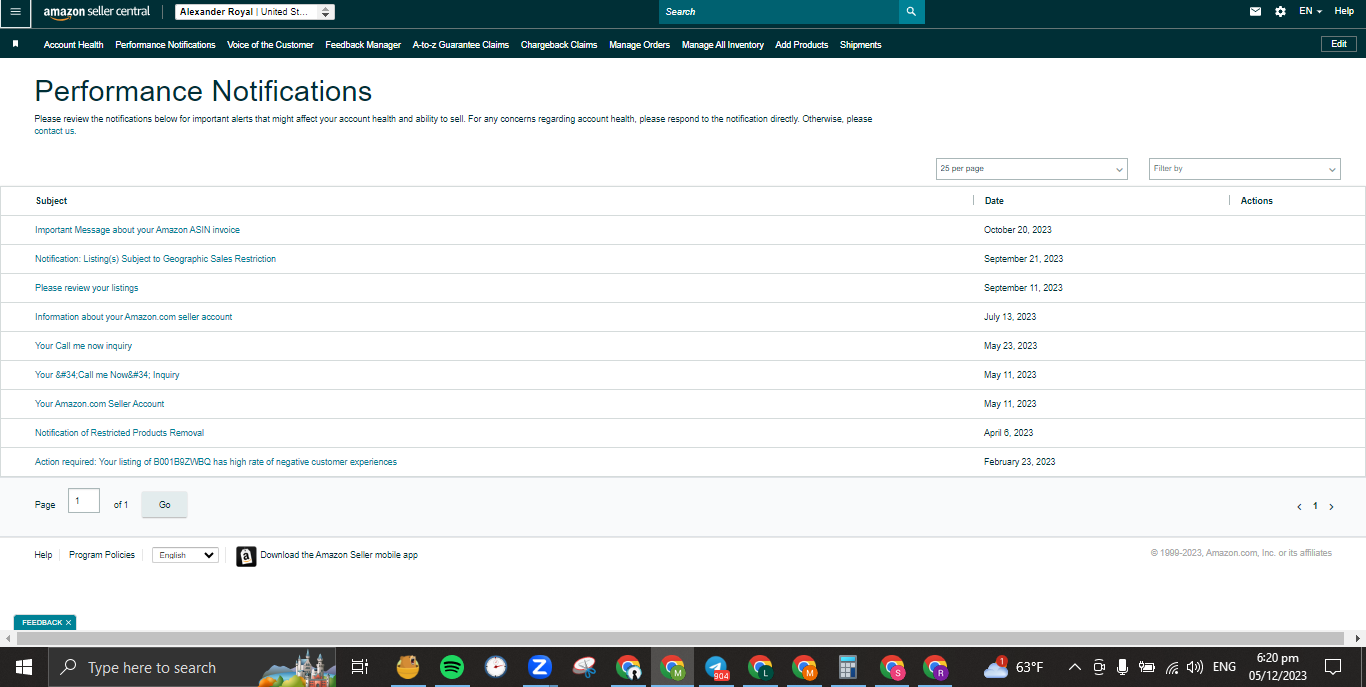
Task: Open Chargeback Claims
Action: [559, 45]
